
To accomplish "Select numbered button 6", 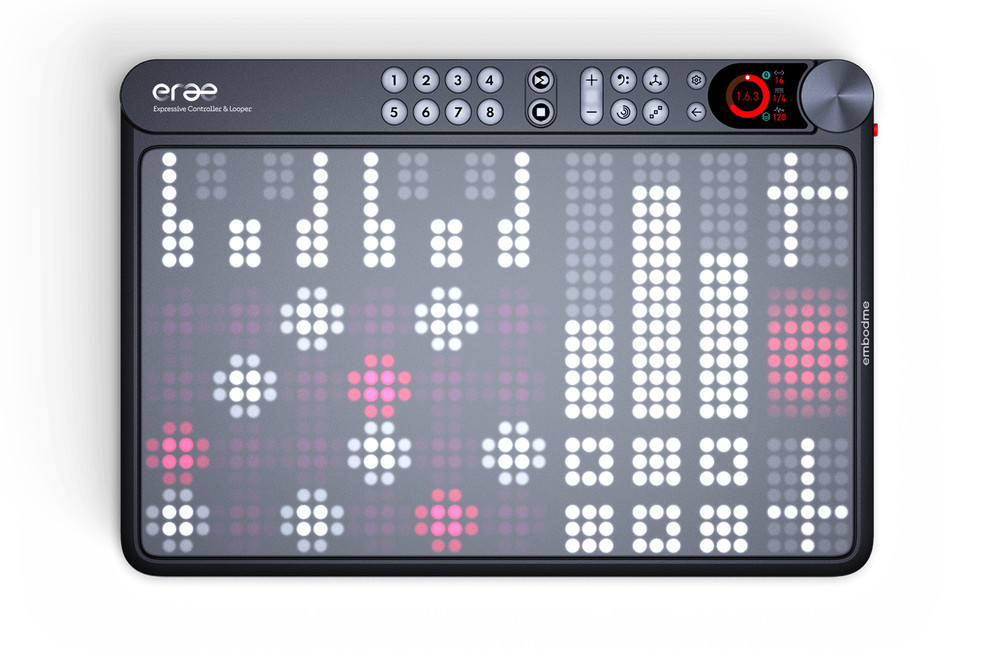I will [426, 112].
